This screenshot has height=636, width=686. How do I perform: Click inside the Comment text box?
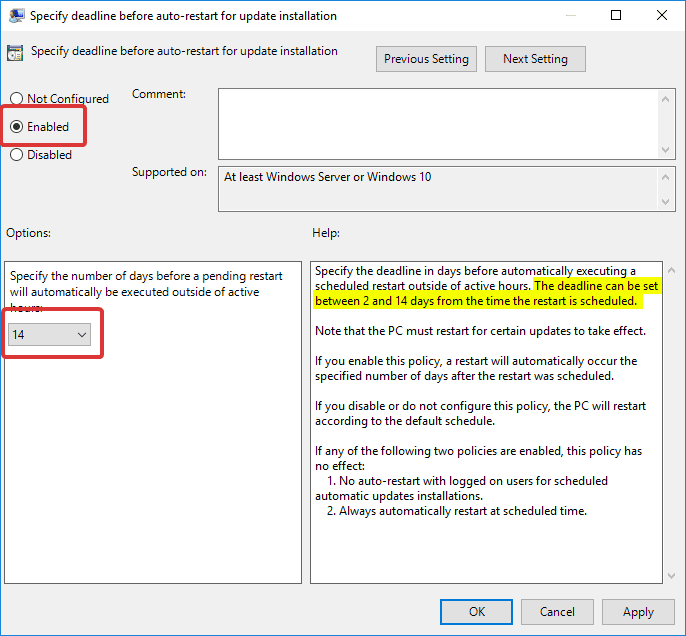point(438,124)
